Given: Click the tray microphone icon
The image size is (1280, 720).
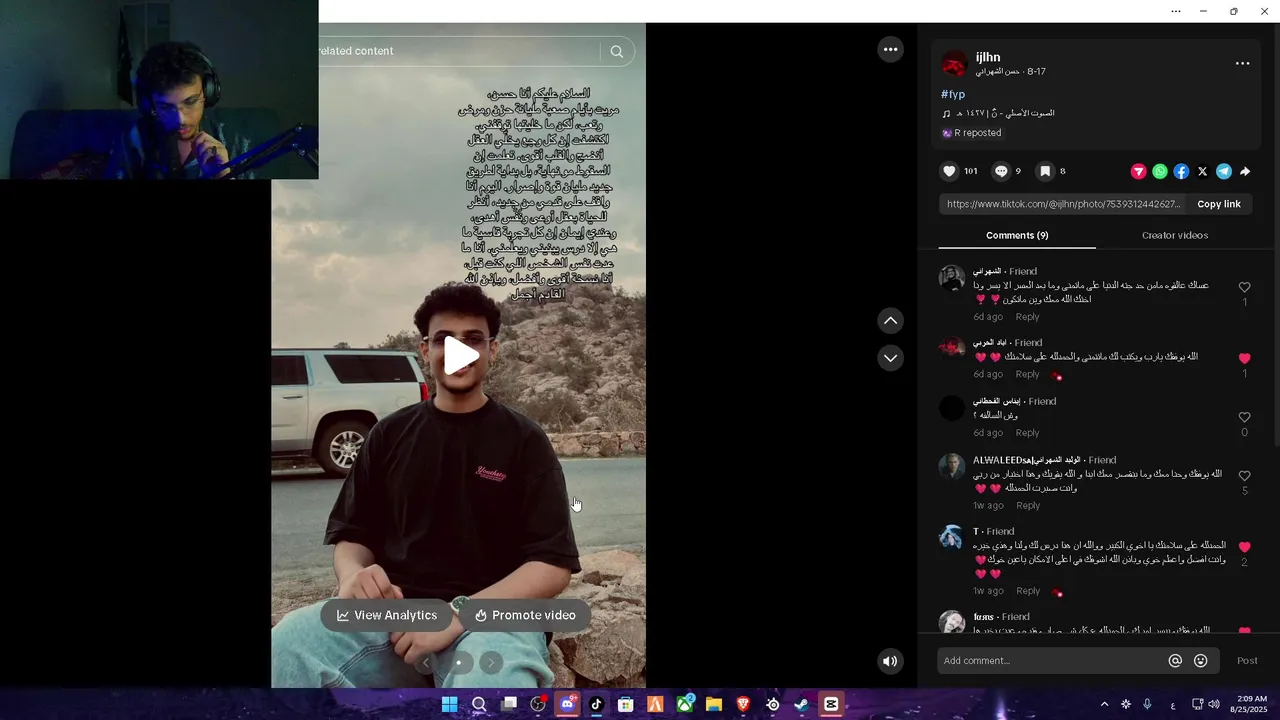Looking at the screenshot, I should [x=1147, y=704].
